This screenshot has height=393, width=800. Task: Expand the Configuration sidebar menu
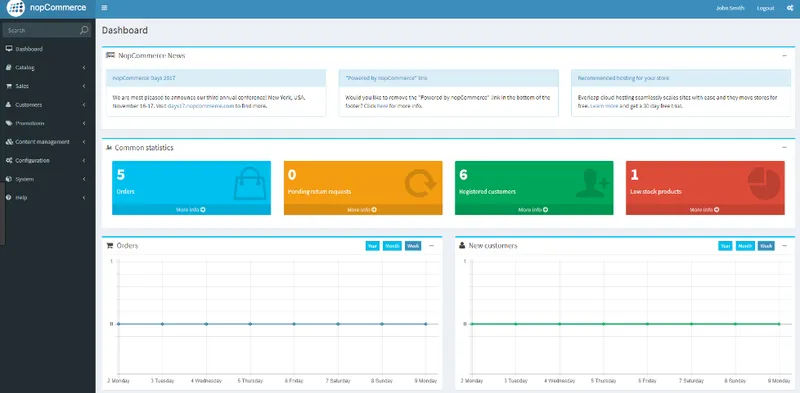coord(47,160)
